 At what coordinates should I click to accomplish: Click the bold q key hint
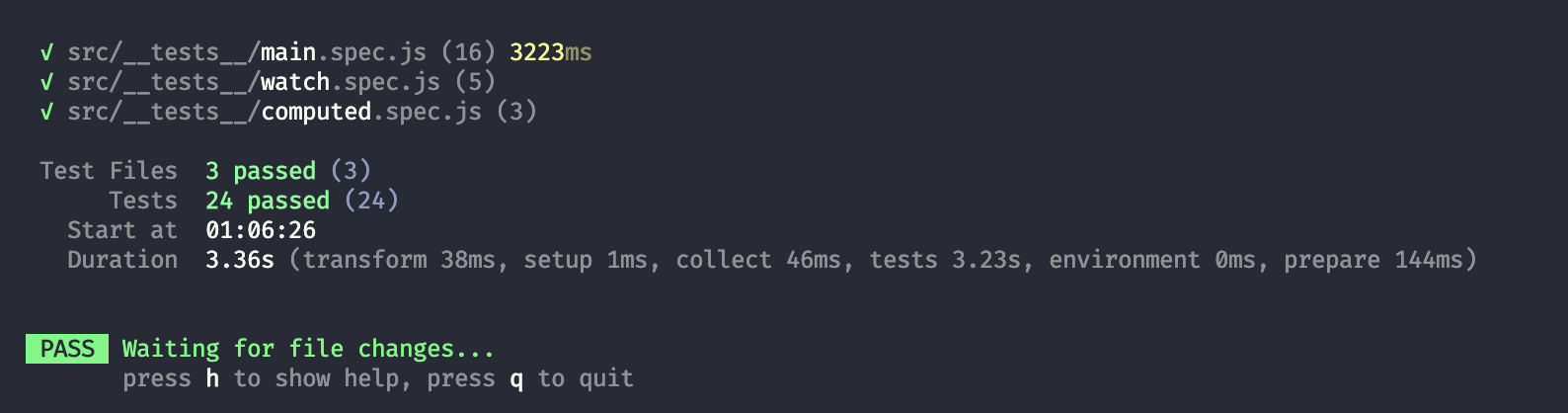coord(516,378)
